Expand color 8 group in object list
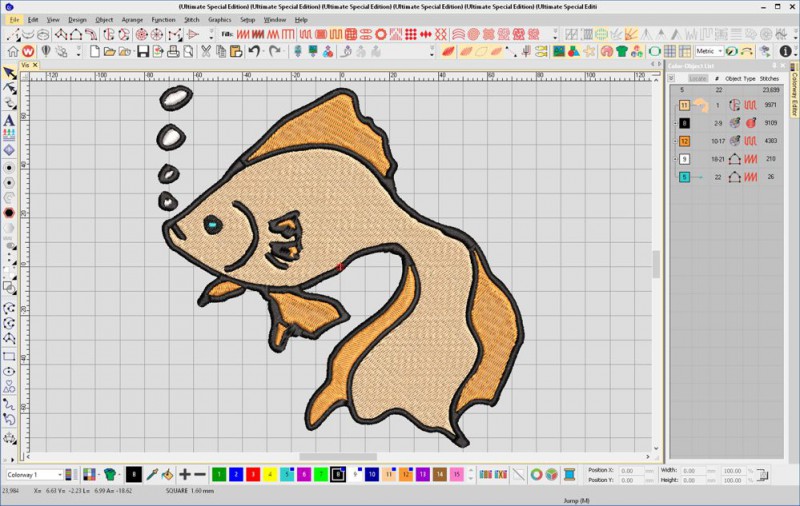Screen dimensions: 800x506 click(675, 123)
